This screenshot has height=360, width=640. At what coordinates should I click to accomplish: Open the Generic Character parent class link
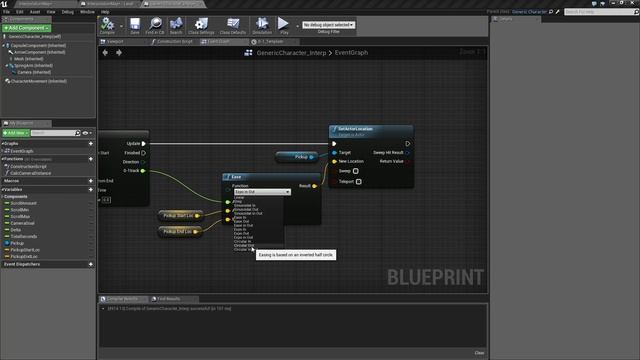pos(529,12)
